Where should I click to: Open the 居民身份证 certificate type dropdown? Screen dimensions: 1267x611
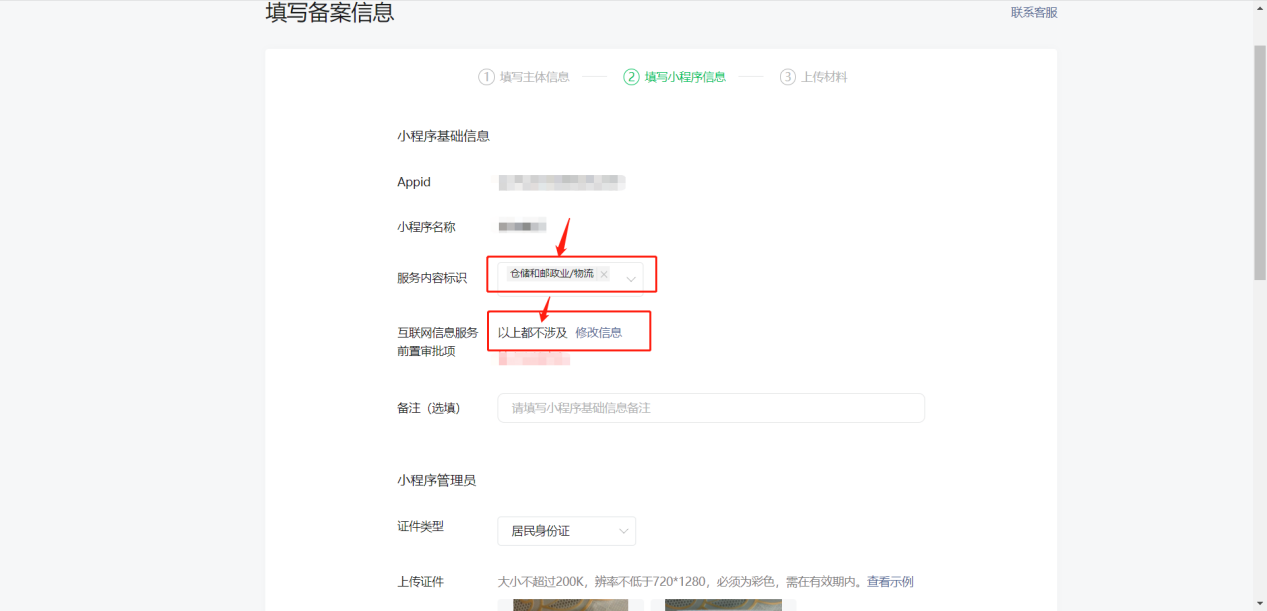coord(567,531)
